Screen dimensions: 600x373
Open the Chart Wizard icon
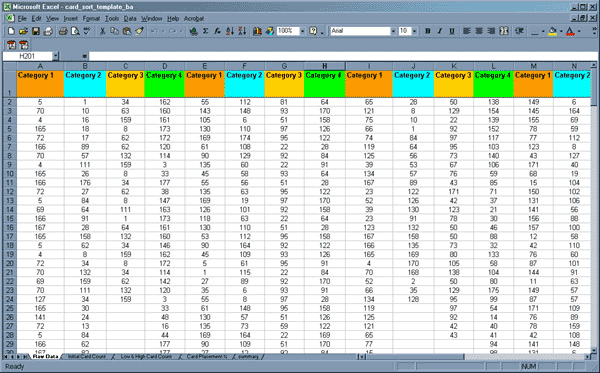257,31
